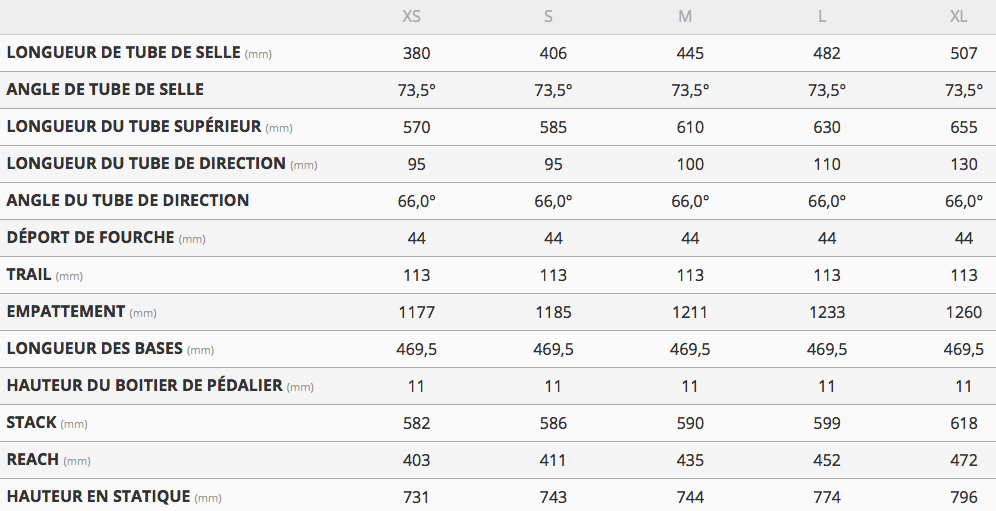Viewport: 996px width, 511px height.
Task: Click the Hauteur en statique row label
Action: 98,497
